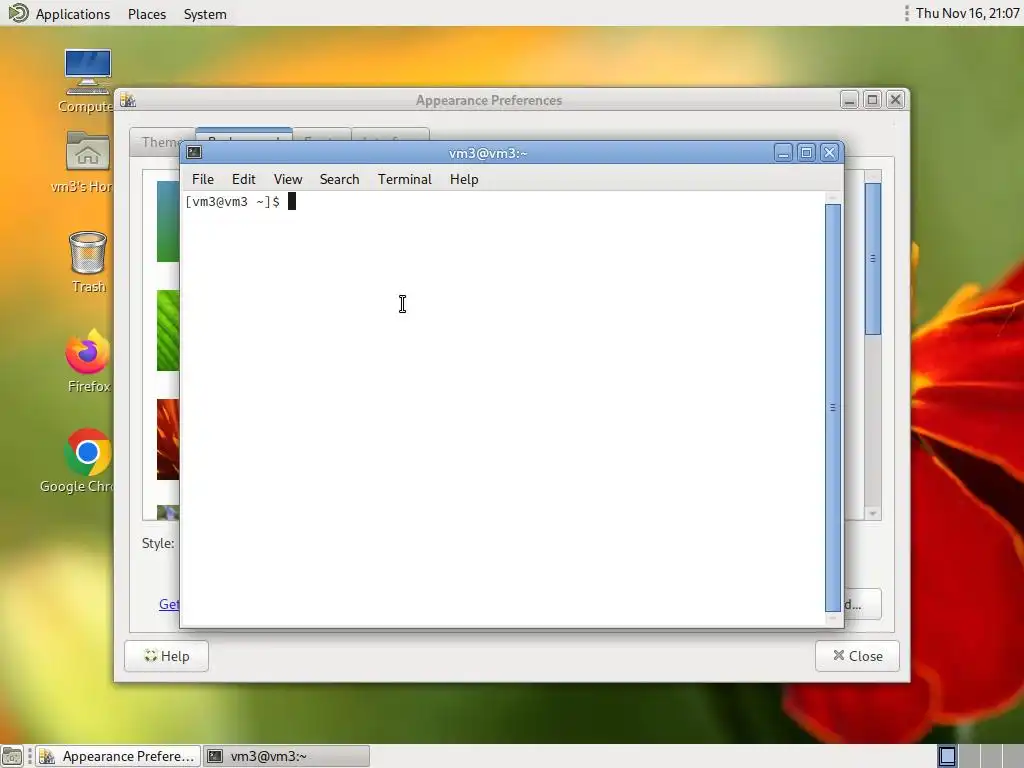Click the MATE logo icon in panel
This screenshot has width=1024, height=768.
point(18,13)
